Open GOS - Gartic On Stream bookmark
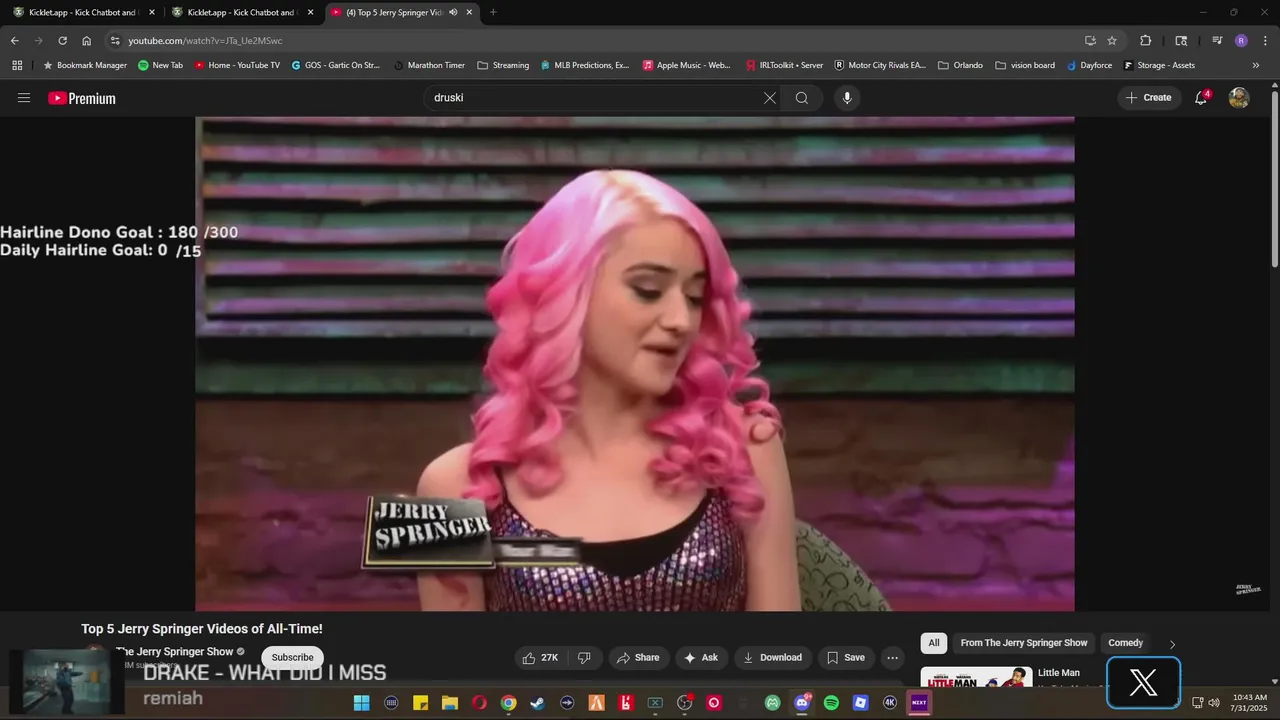Screen dimensions: 1280x720 (336, 65)
